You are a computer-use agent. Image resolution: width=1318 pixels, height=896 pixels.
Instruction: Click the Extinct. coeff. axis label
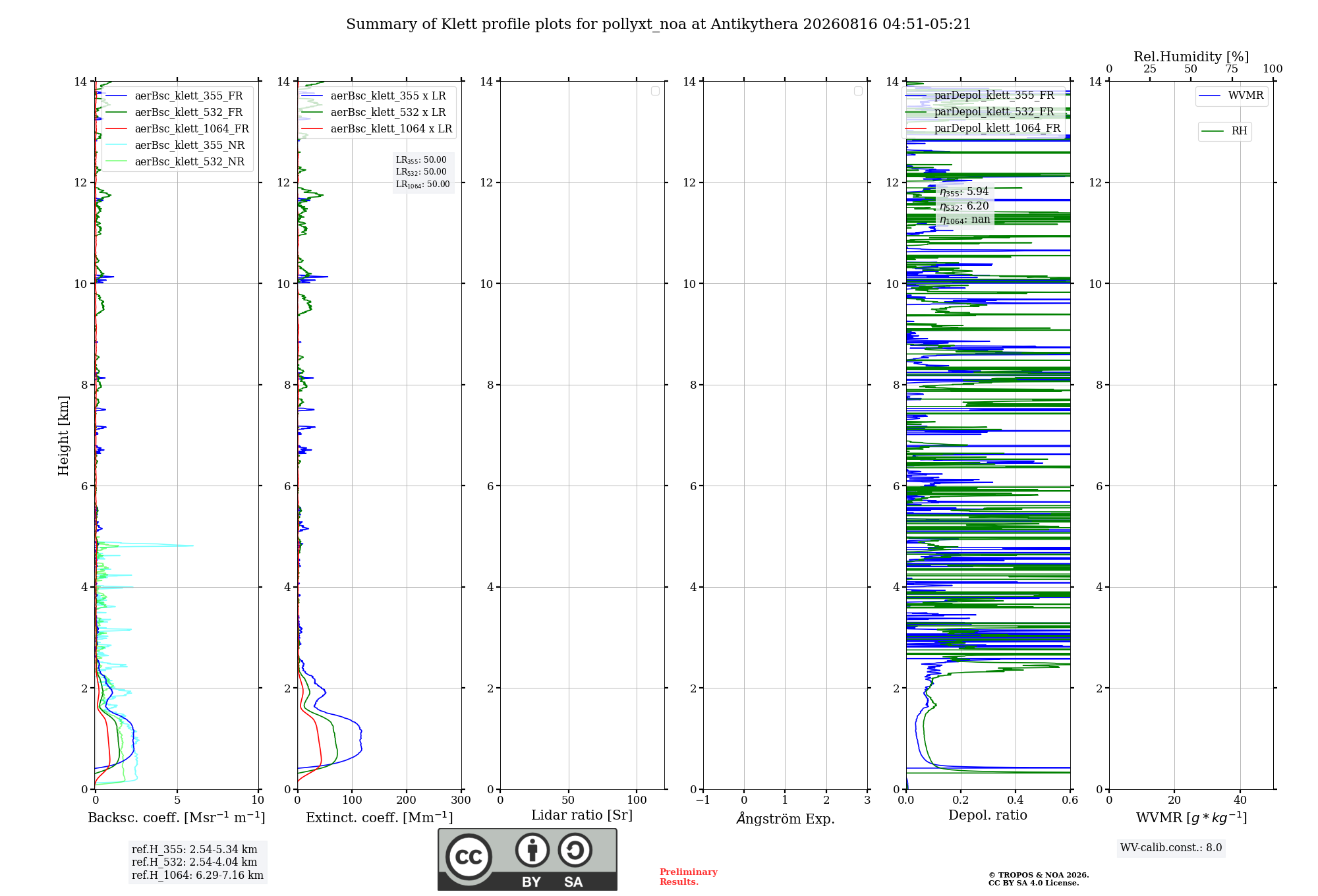[380, 818]
